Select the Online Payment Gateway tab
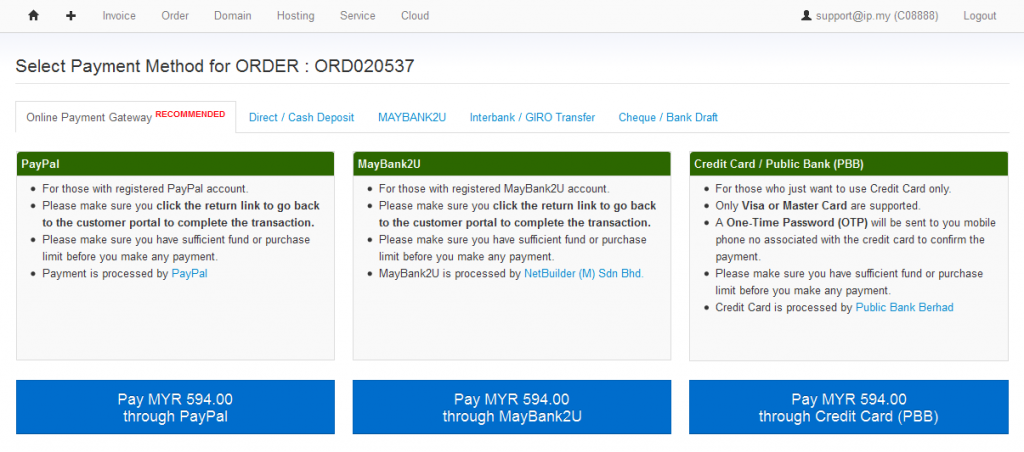 pos(125,117)
